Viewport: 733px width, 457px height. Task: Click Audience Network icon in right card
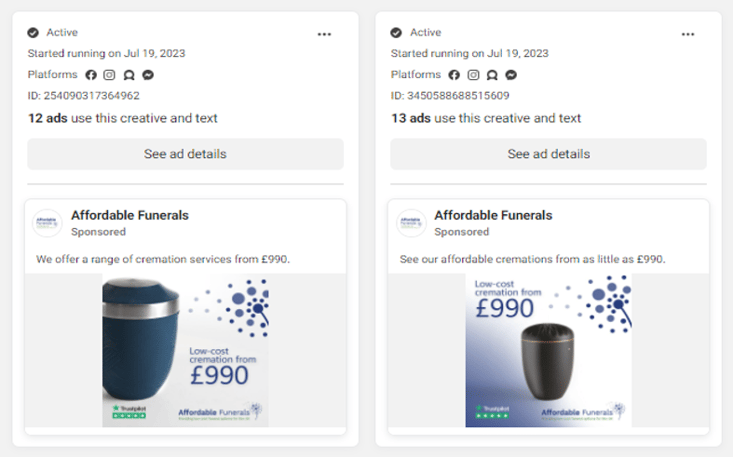492,75
